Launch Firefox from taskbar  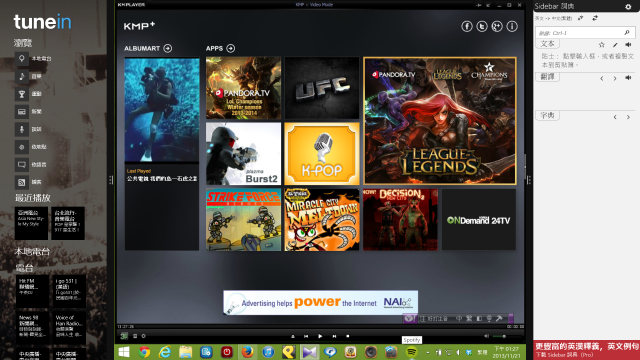(247, 352)
